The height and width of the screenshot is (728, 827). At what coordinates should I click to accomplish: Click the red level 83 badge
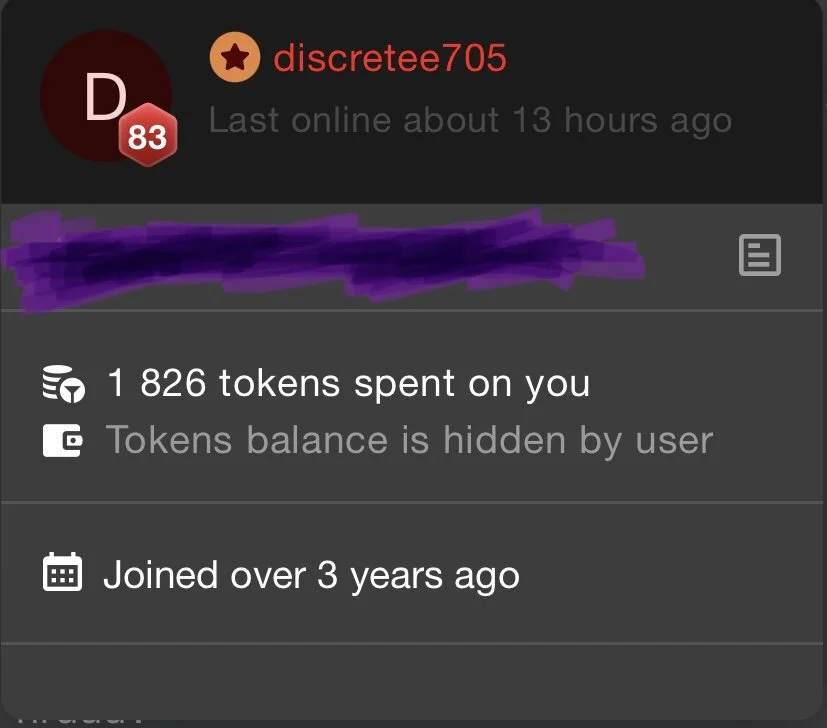click(148, 135)
